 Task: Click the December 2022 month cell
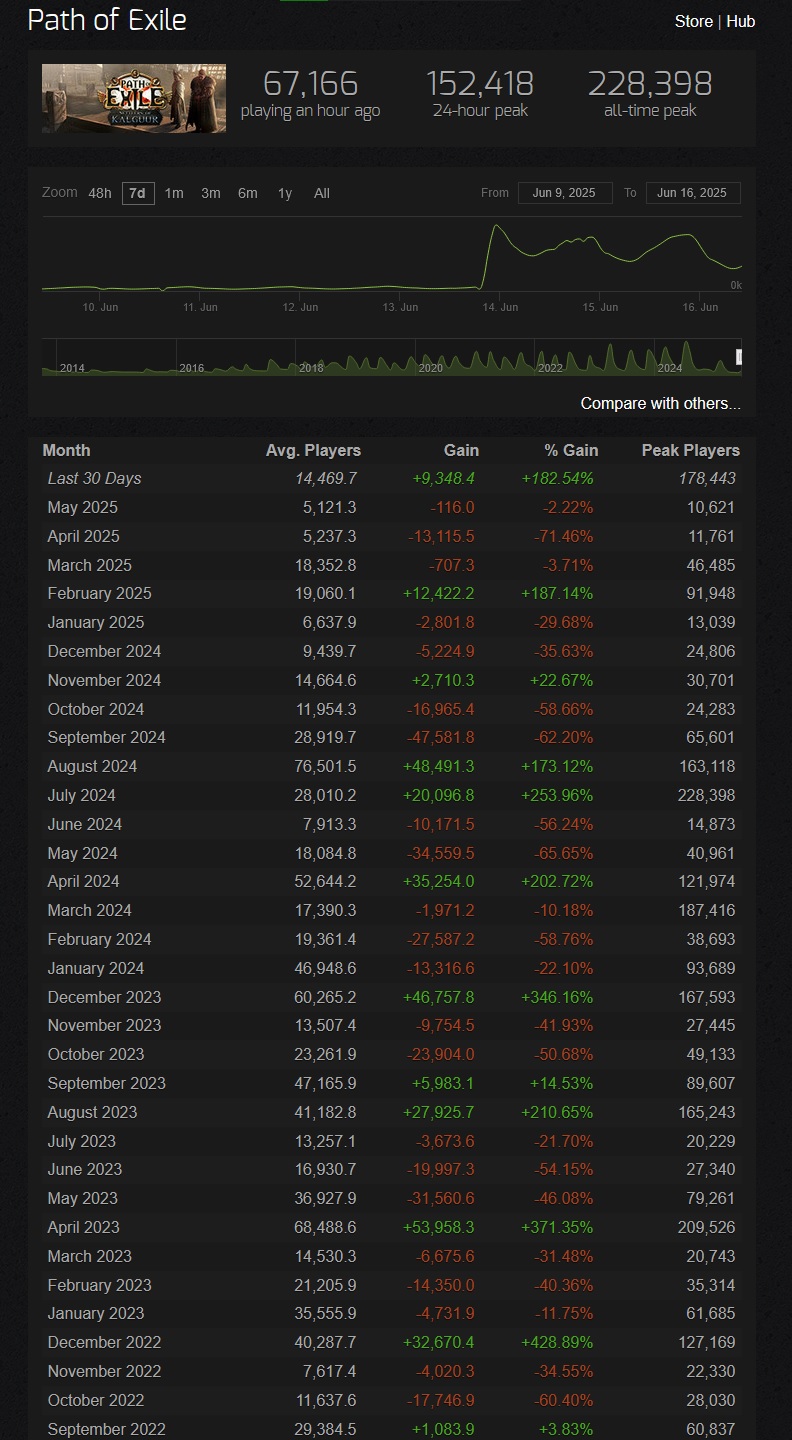[x=104, y=1342]
